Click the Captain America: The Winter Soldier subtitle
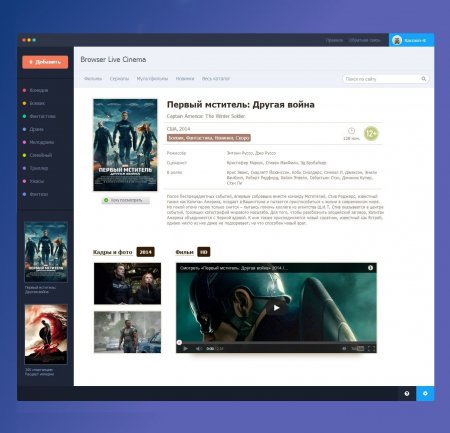This screenshot has height=433, width=450. point(206,116)
